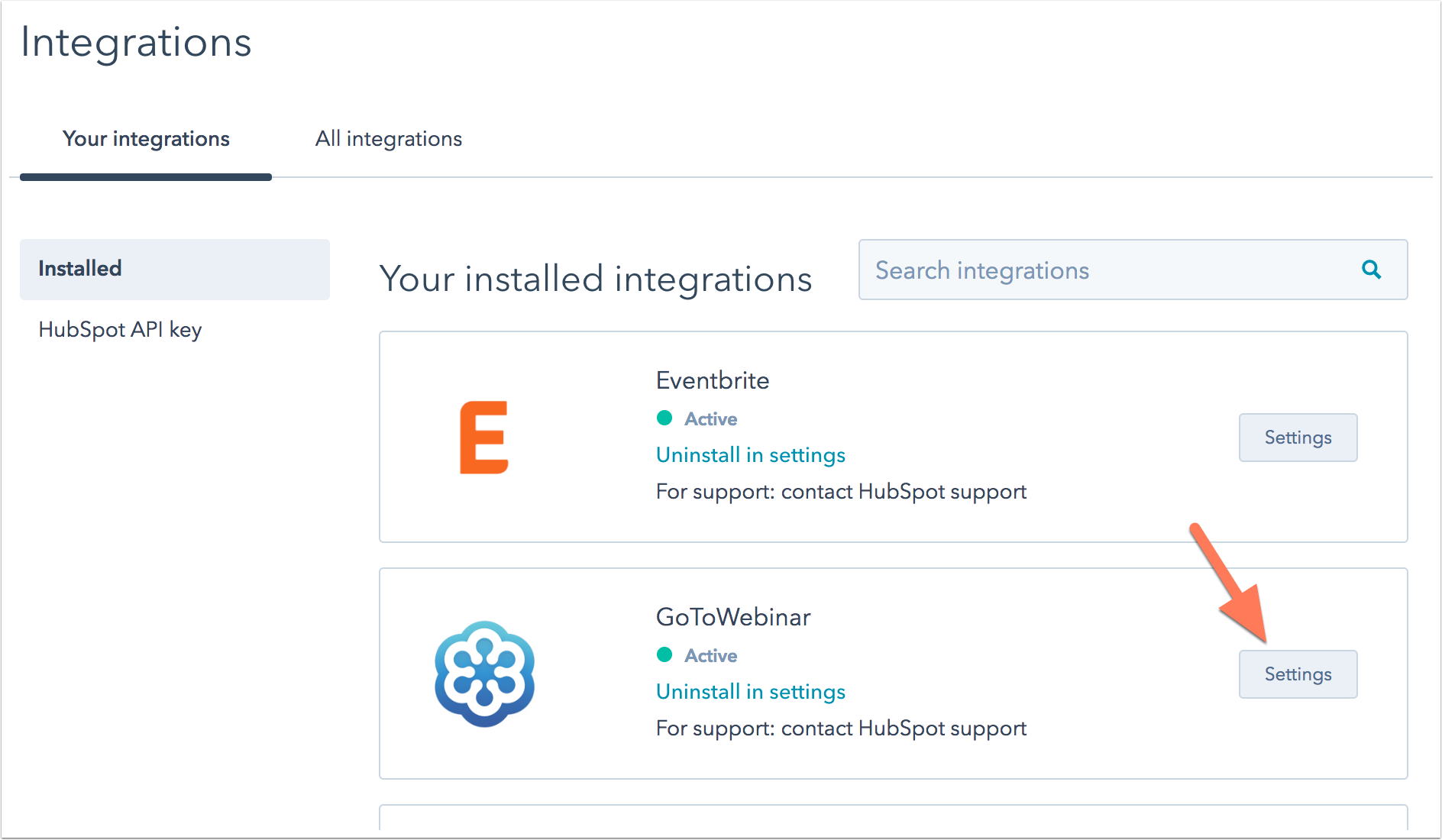The height and width of the screenshot is (840, 1442).
Task: Open Settings for GoToWebinar
Action: (x=1298, y=674)
